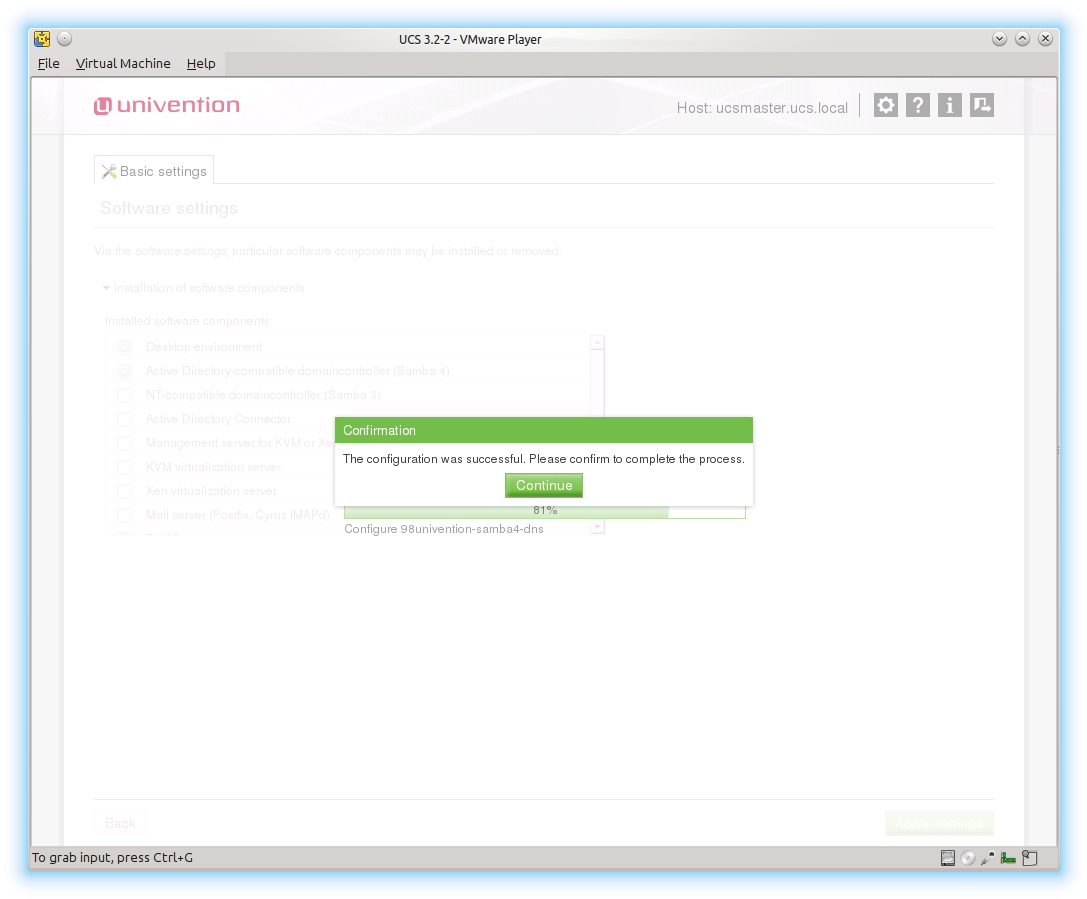Click the Confirmation dialog title bar
This screenshot has height=899, width=1087.
coord(544,430)
